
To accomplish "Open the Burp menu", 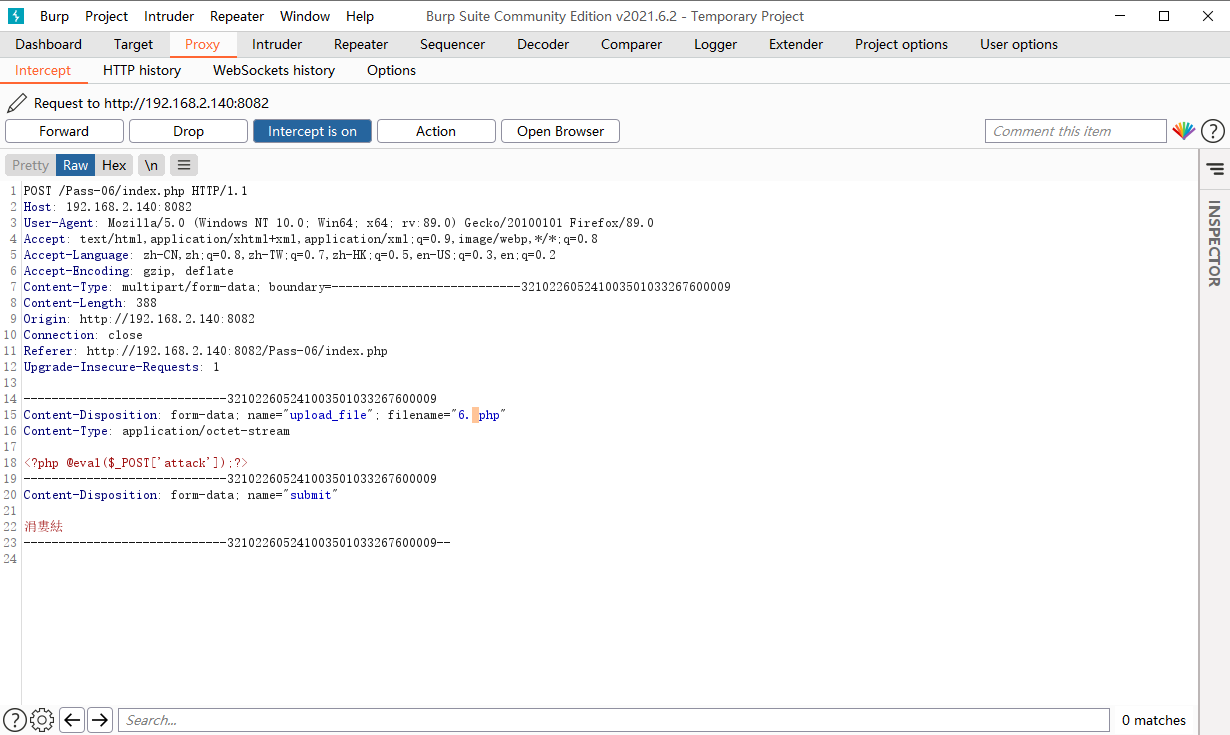I will 54,16.
